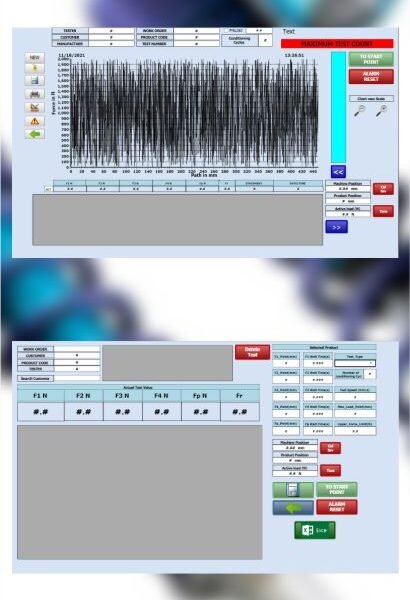Click the green Excel export button

click(x=315, y=530)
